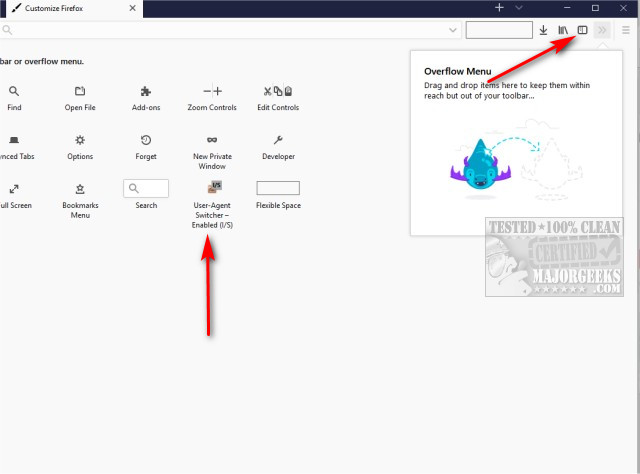Click the Open File icon
This screenshot has width=640, height=474.
pyautogui.click(x=80, y=91)
